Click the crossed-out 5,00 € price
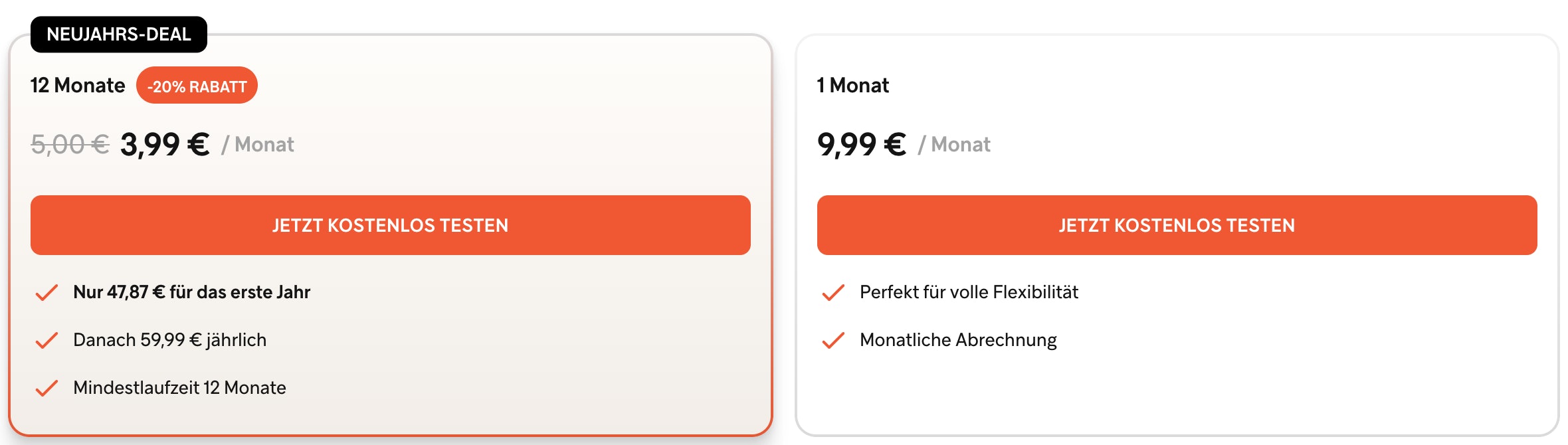 point(70,145)
